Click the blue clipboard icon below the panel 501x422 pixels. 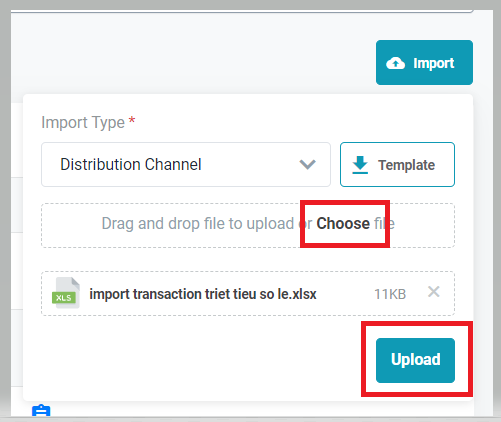pyautogui.click(x=41, y=410)
